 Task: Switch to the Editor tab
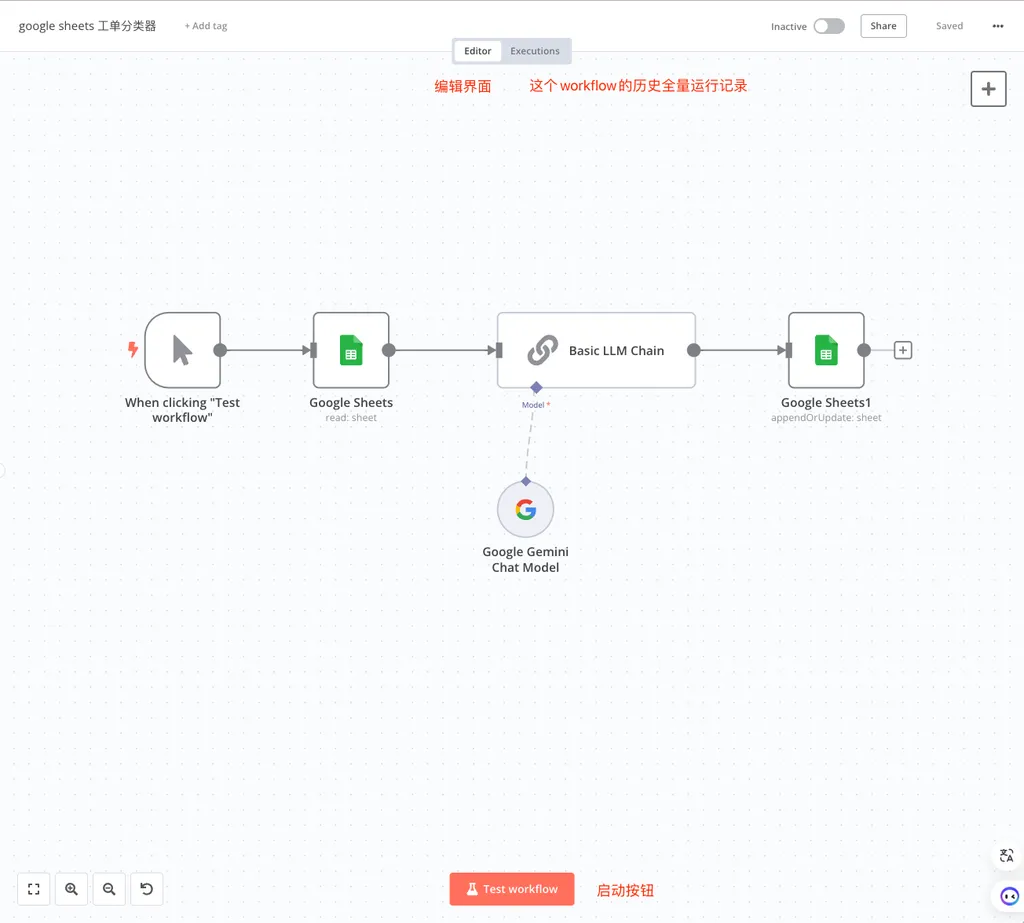[x=478, y=51]
